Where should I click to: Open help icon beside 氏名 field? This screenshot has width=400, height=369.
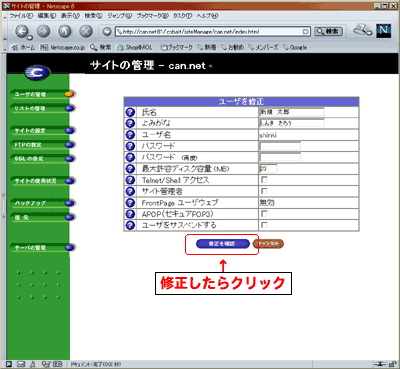(130, 112)
